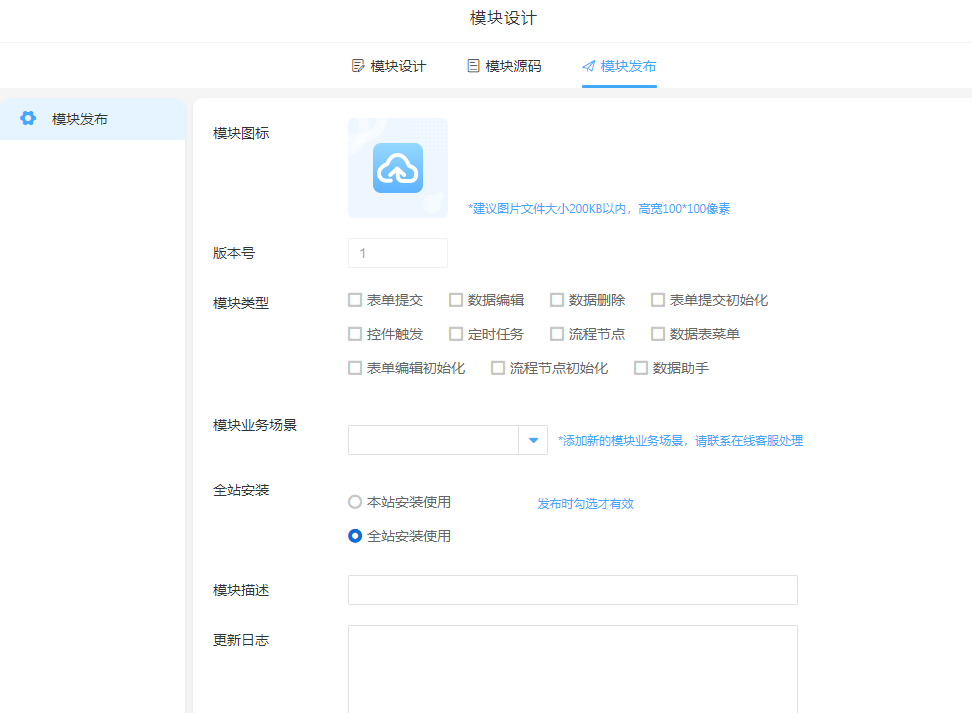Screen dimensions: 972x713
Task: Focus the 更新日志 text area
Action: [x=572, y=668]
